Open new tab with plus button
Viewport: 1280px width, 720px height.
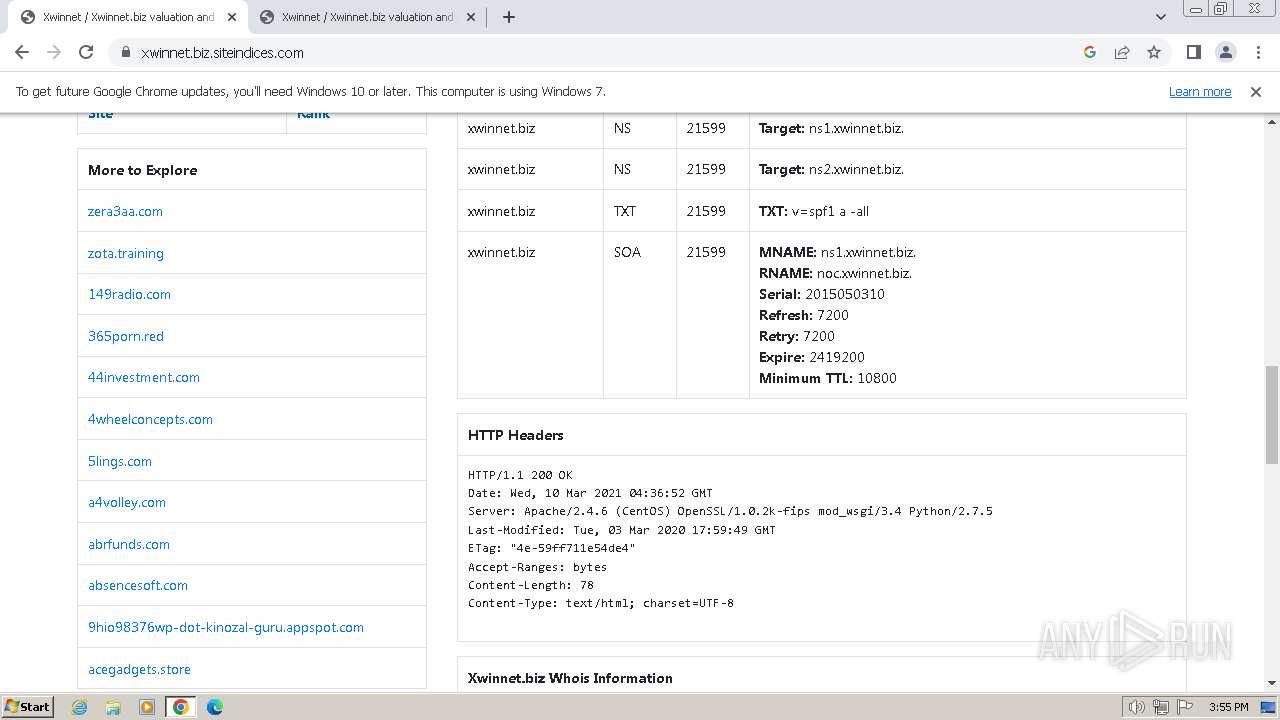[509, 17]
